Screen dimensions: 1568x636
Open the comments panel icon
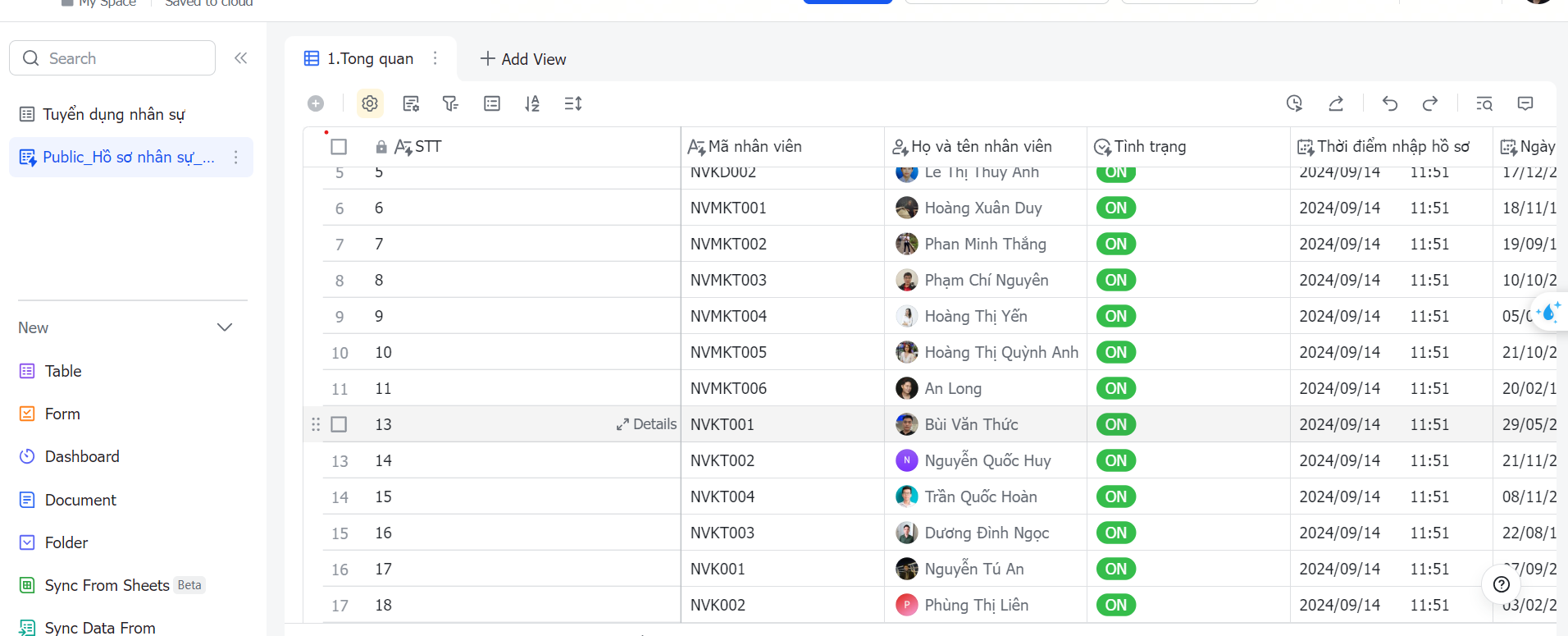coord(1525,103)
